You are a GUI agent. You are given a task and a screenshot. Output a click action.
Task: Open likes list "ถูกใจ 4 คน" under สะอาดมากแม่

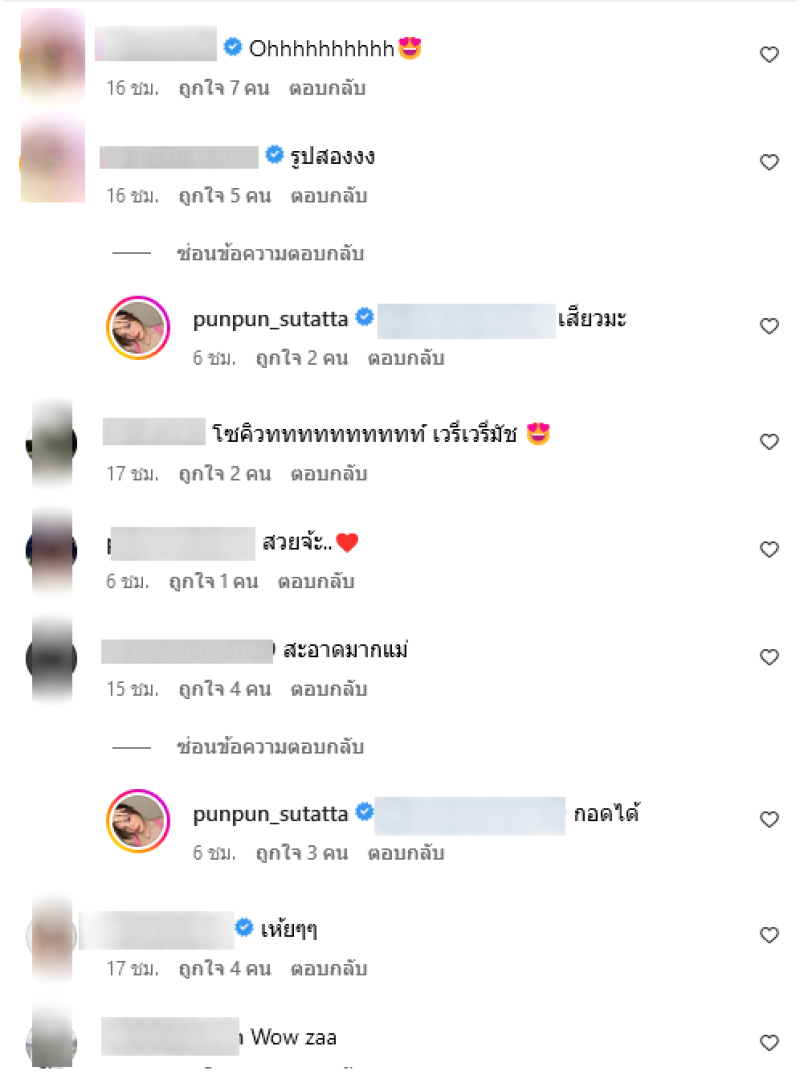click(225, 689)
